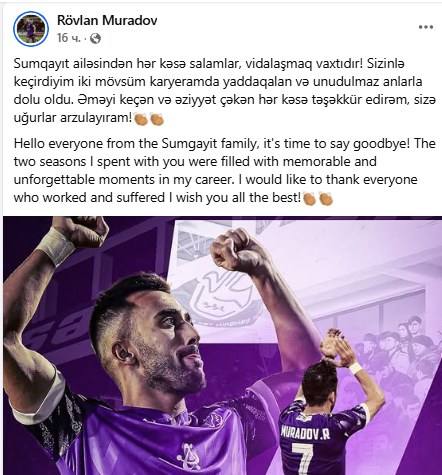
Task: Click the crowd of fans in photo
Action: point(398,355)
